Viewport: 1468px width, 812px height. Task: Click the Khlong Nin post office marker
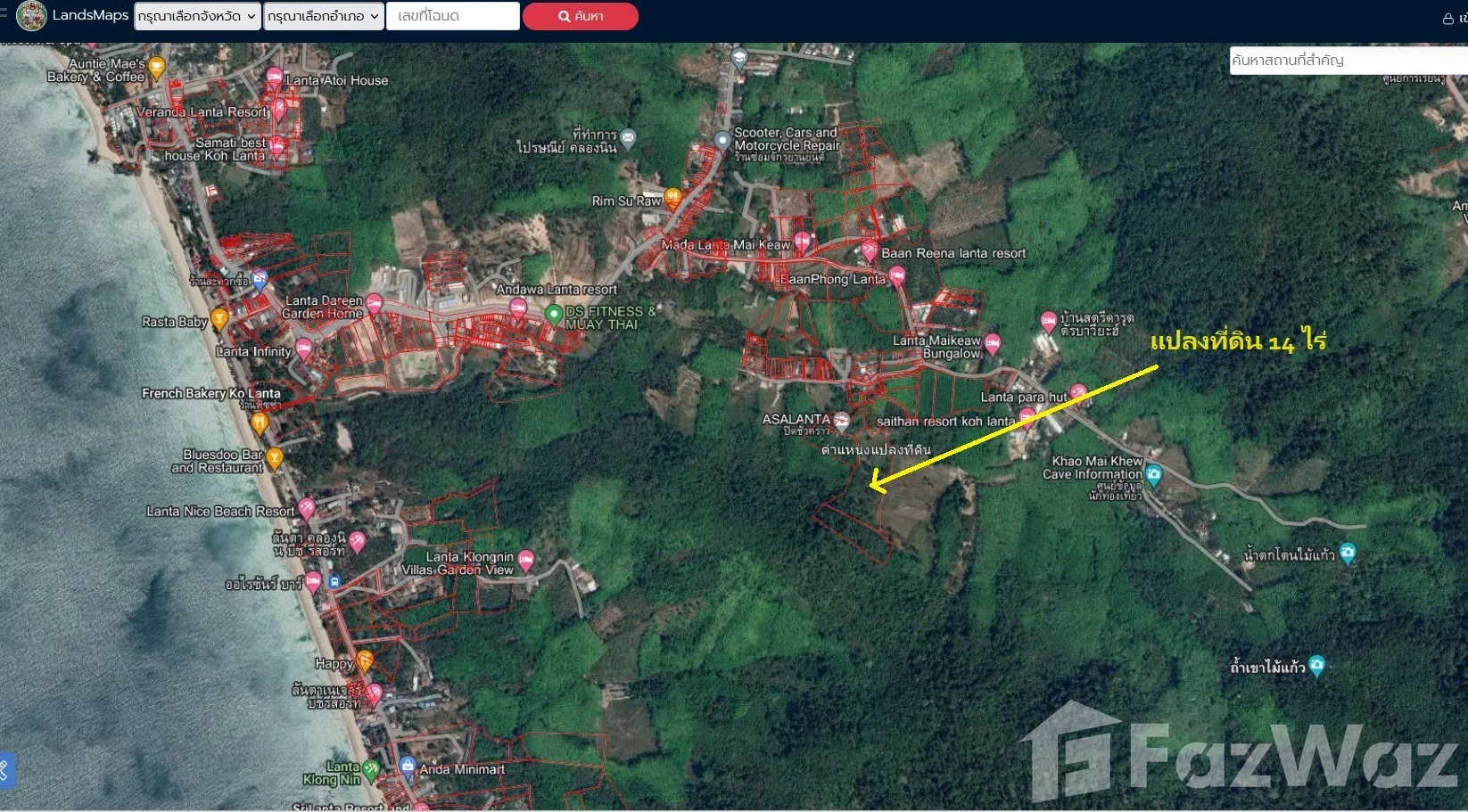coord(629,137)
